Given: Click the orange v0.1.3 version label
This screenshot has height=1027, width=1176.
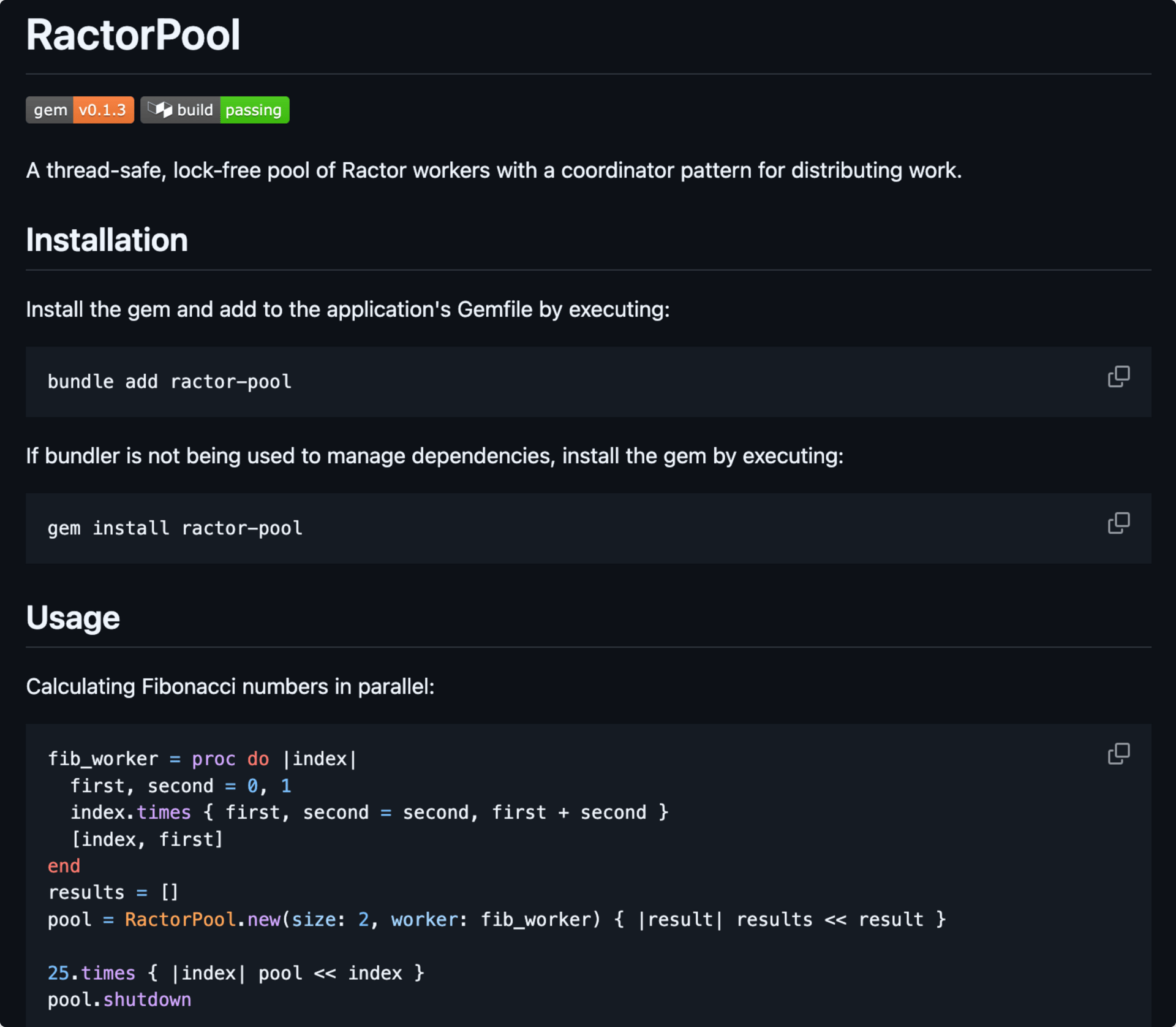Looking at the screenshot, I should [102, 110].
